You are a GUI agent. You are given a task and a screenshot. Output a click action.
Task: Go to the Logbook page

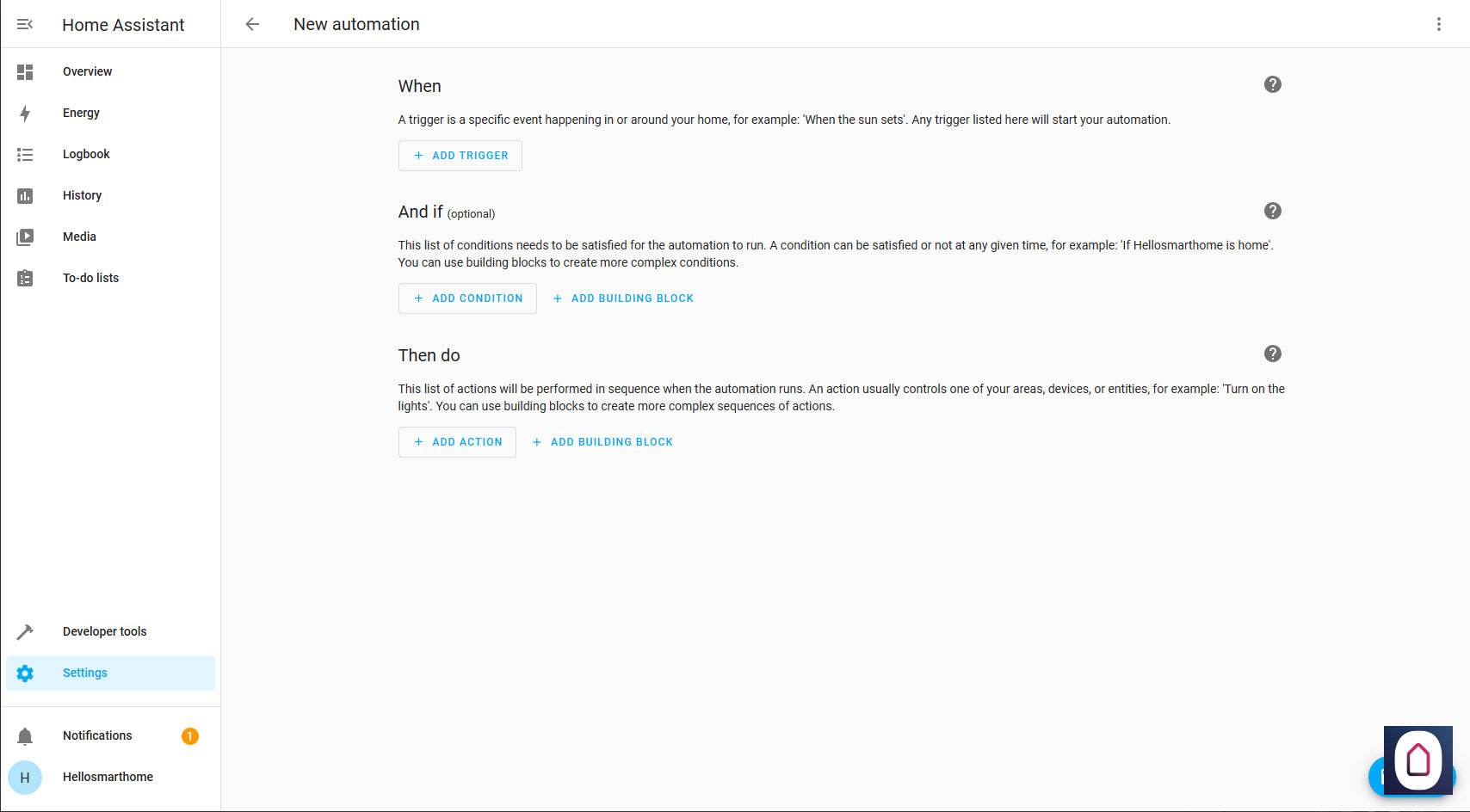click(x=110, y=155)
